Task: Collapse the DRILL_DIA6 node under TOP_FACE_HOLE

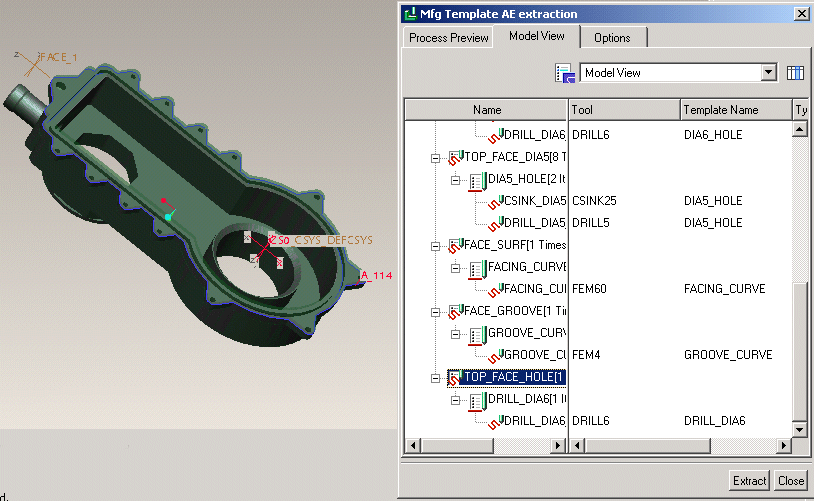Action: click(x=457, y=400)
